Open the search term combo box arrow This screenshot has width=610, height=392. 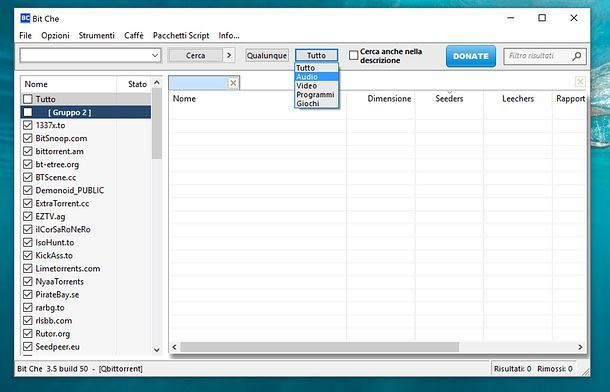pos(155,56)
